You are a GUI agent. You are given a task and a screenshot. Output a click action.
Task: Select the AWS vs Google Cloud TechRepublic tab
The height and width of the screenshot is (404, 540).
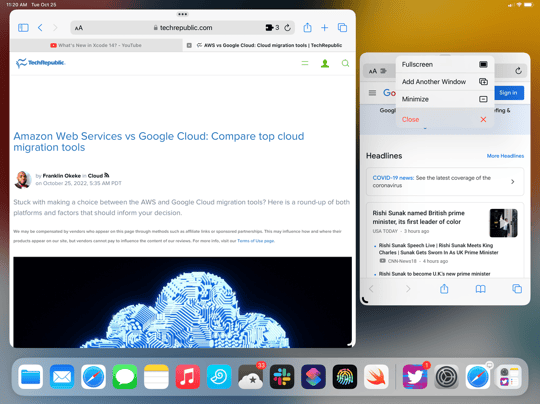(269, 45)
